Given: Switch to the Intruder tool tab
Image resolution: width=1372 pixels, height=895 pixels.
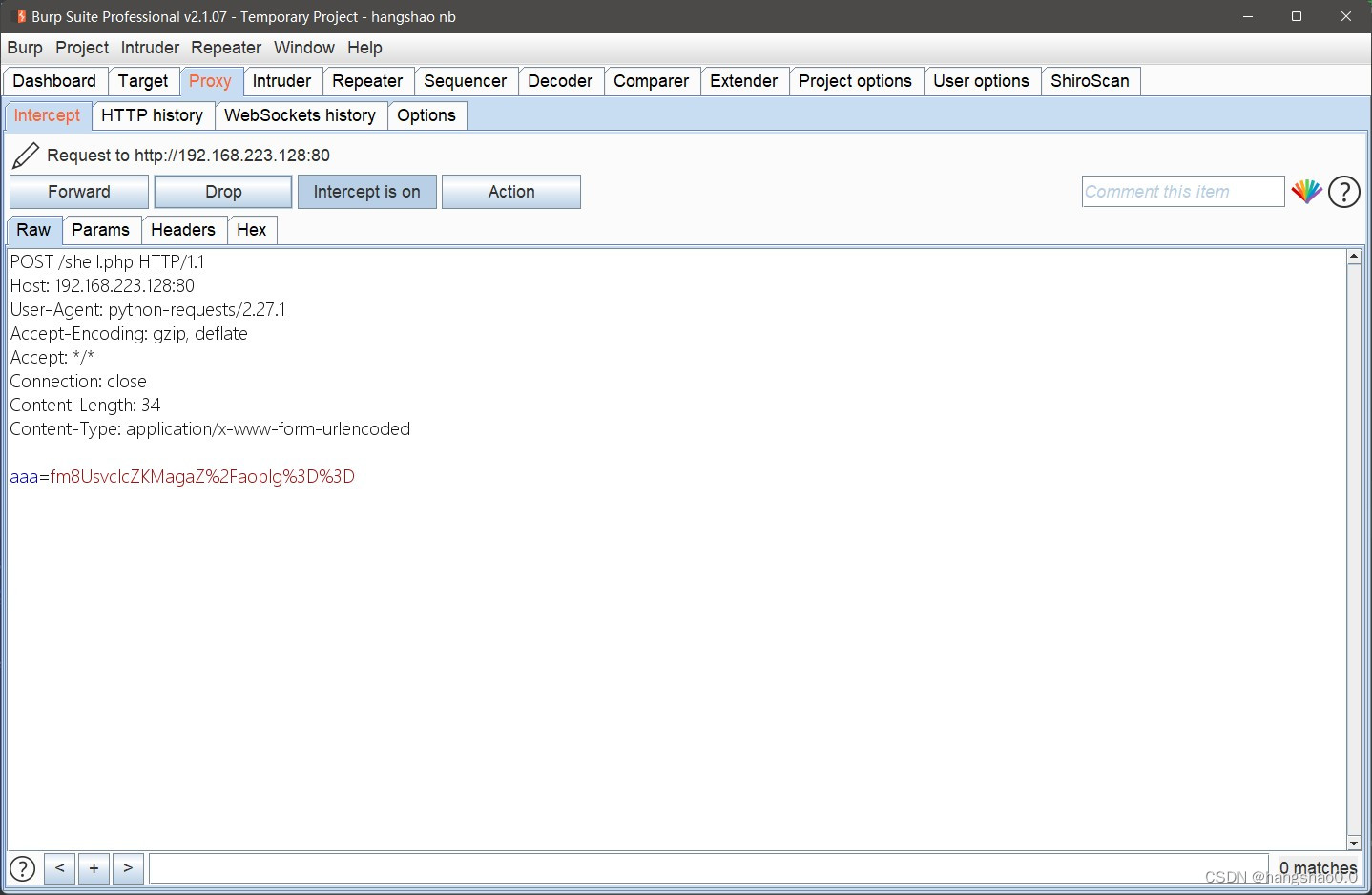Looking at the screenshot, I should pyautogui.click(x=281, y=81).
